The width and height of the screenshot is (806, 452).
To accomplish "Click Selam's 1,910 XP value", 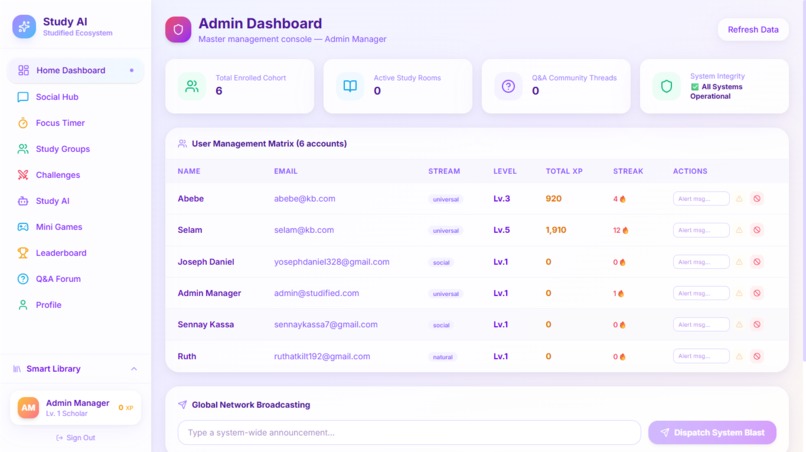I will click(556, 230).
